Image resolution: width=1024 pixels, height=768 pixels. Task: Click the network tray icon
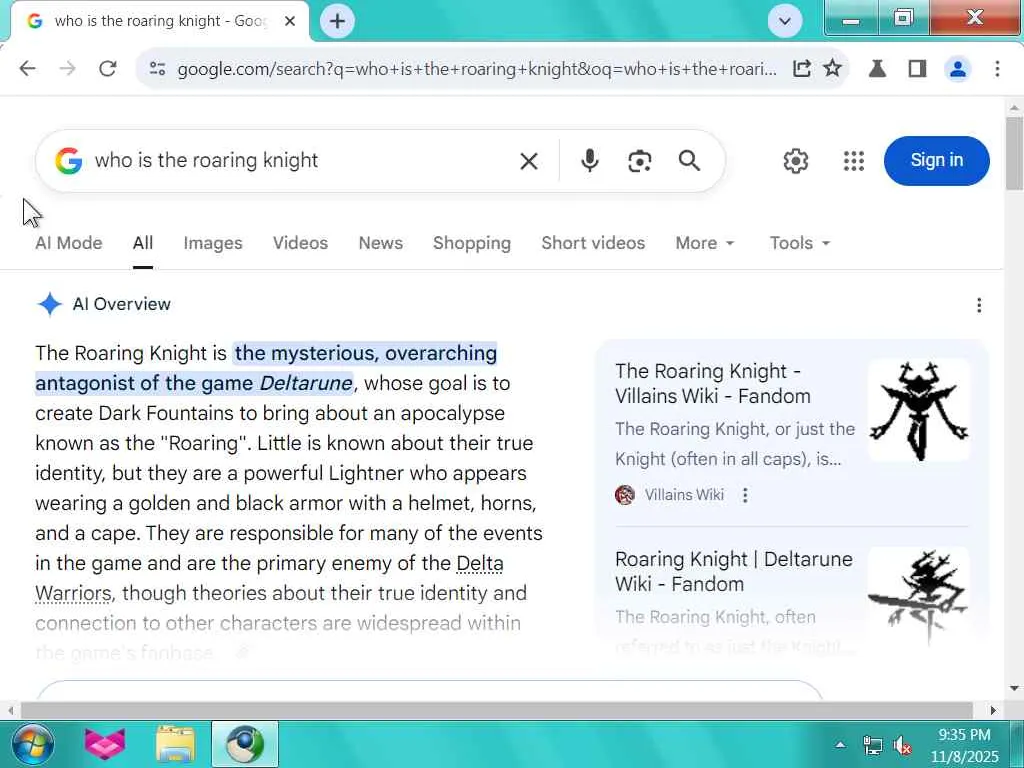(872, 745)
